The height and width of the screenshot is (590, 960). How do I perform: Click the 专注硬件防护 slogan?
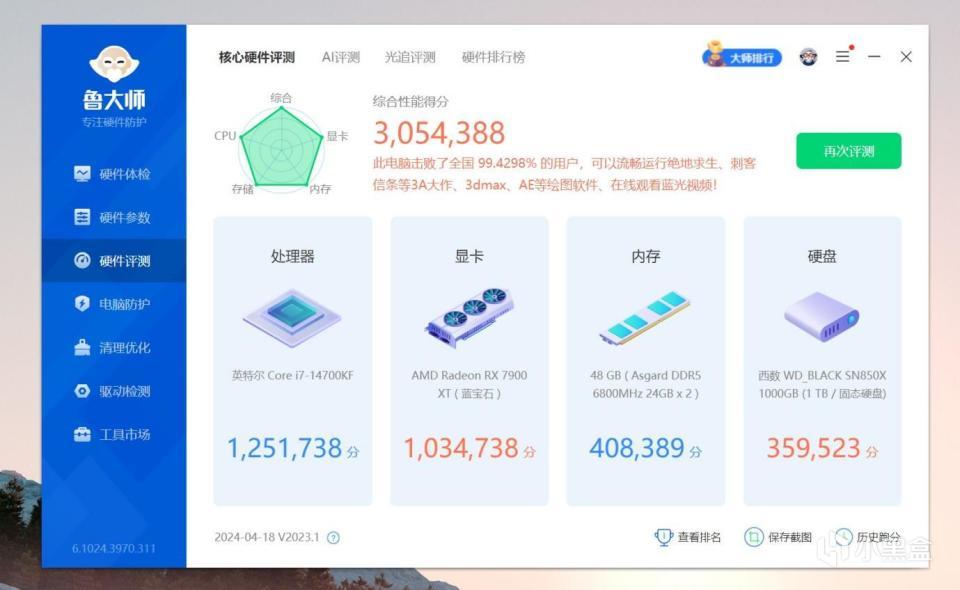(114, 122)
